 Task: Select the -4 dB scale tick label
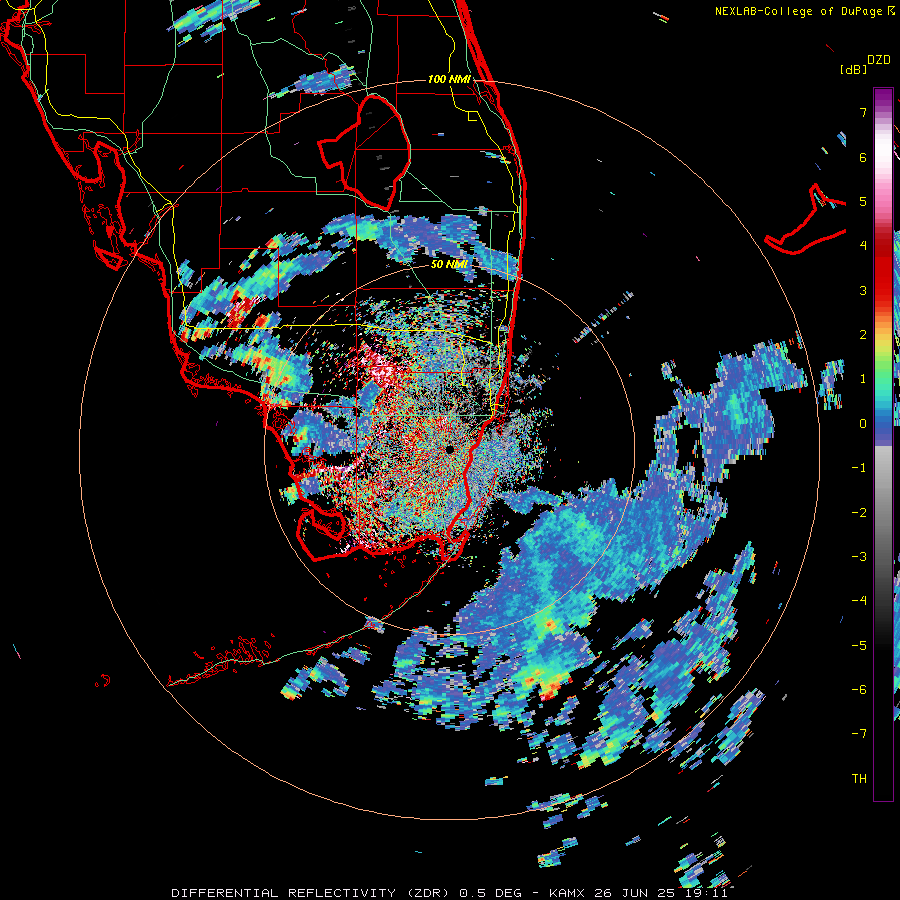pos(859,601)
